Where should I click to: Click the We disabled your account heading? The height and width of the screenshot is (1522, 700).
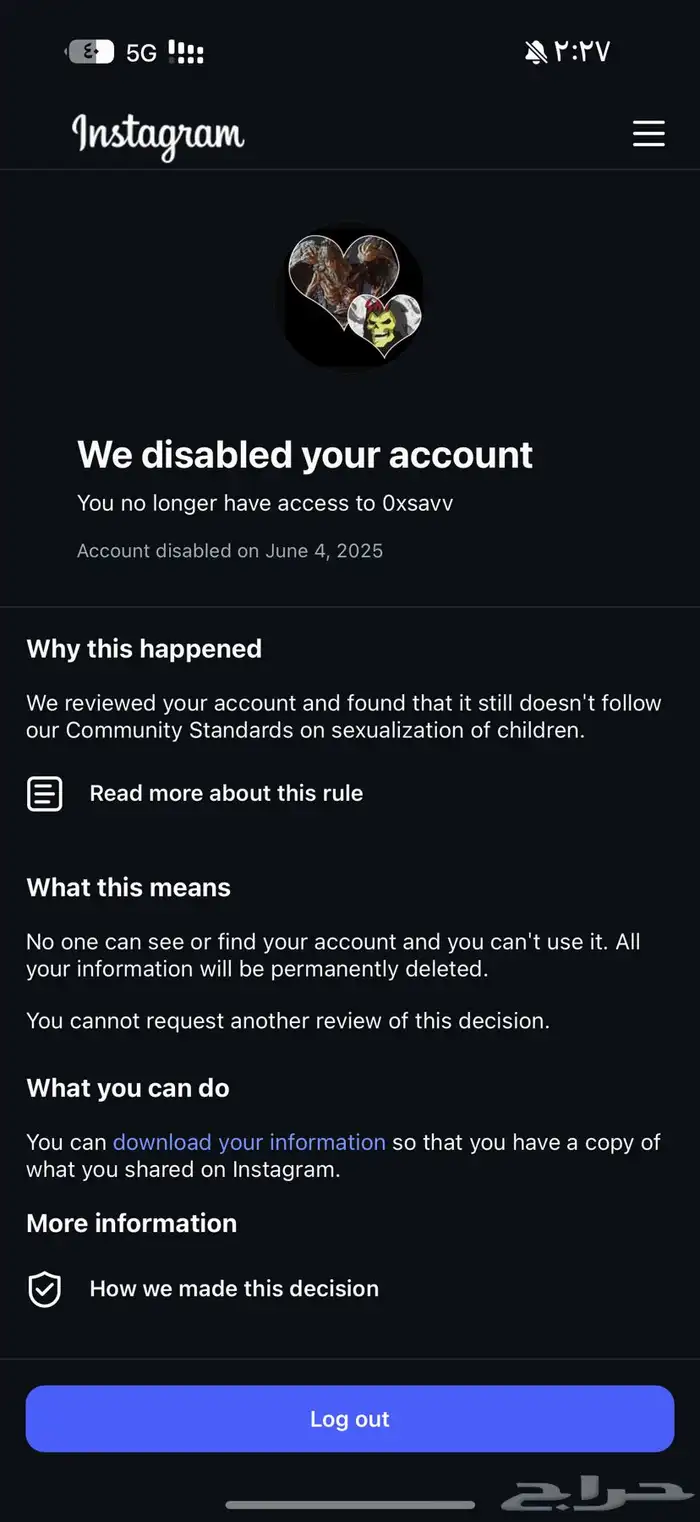pyautogui.click(x=305, y=455)
